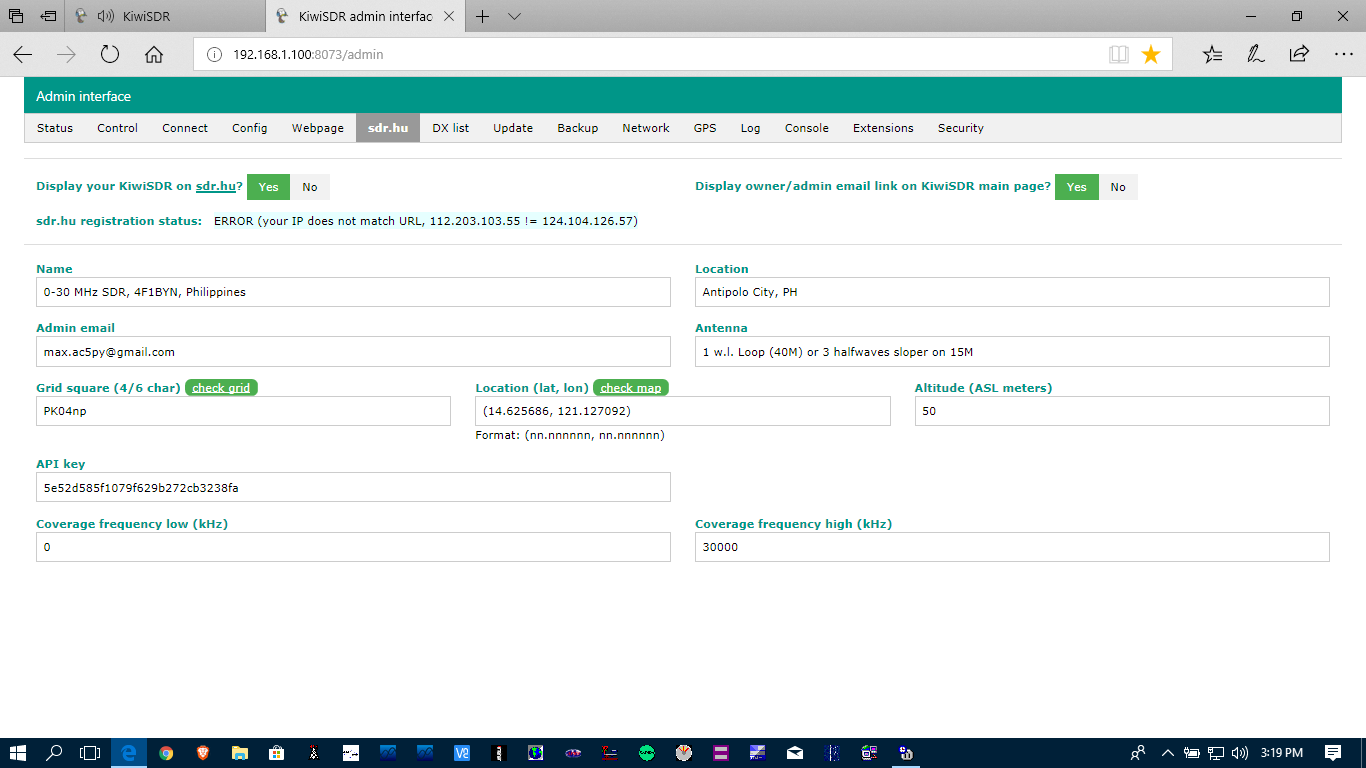Click the Coverage frequency low field

[x=353, y=547]
